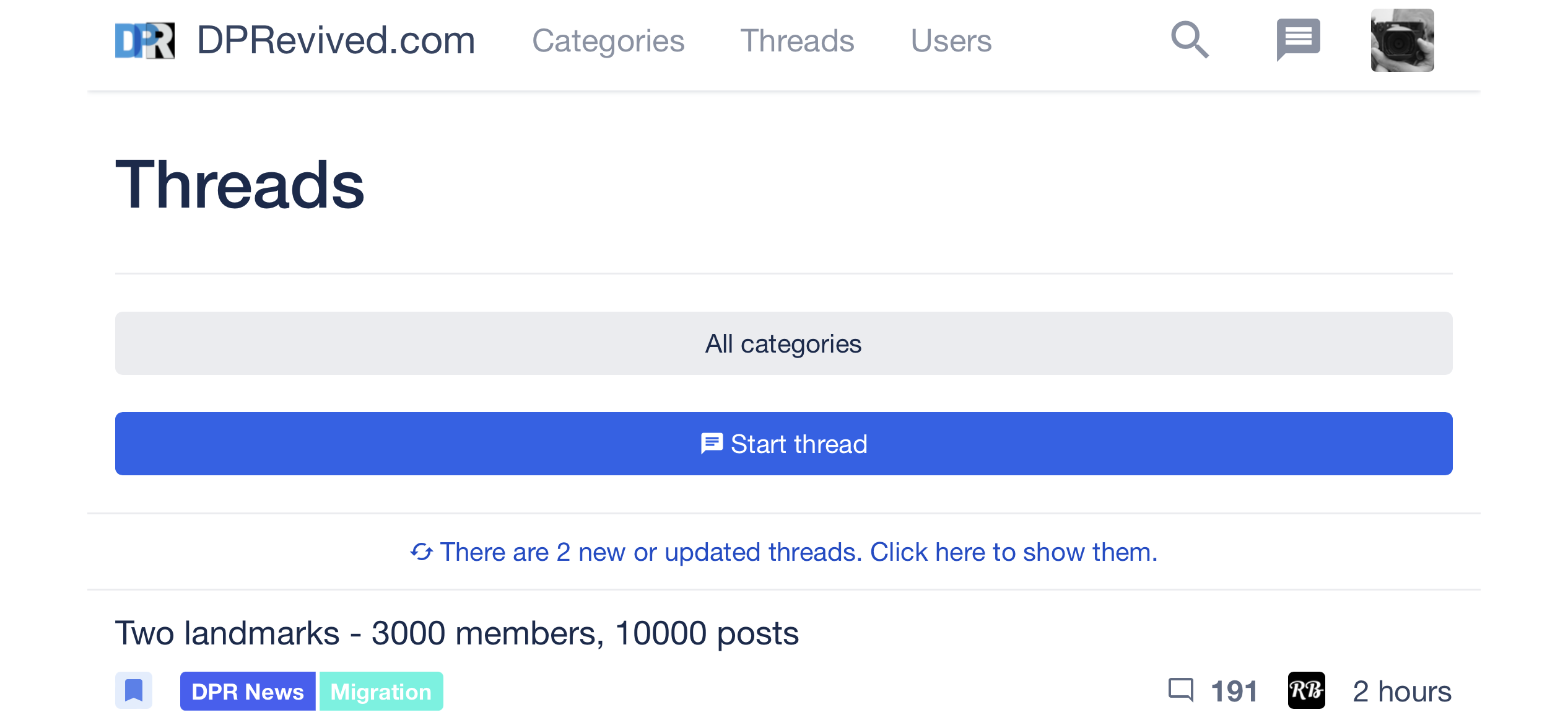This screenshot has width=1568, height=725.
Task: Click the Start thread button
Action: point(783,444)
